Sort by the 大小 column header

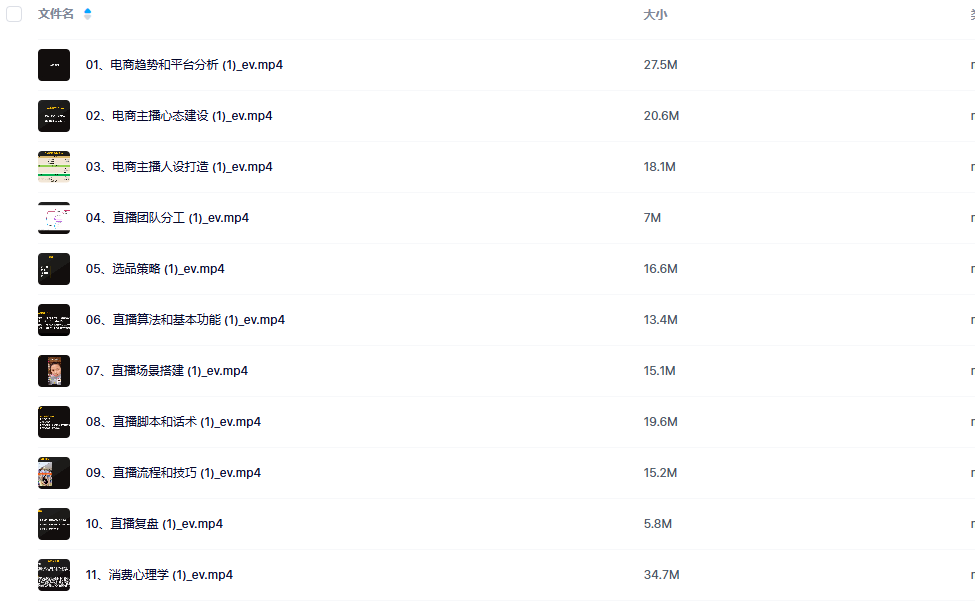pos(655,14)
